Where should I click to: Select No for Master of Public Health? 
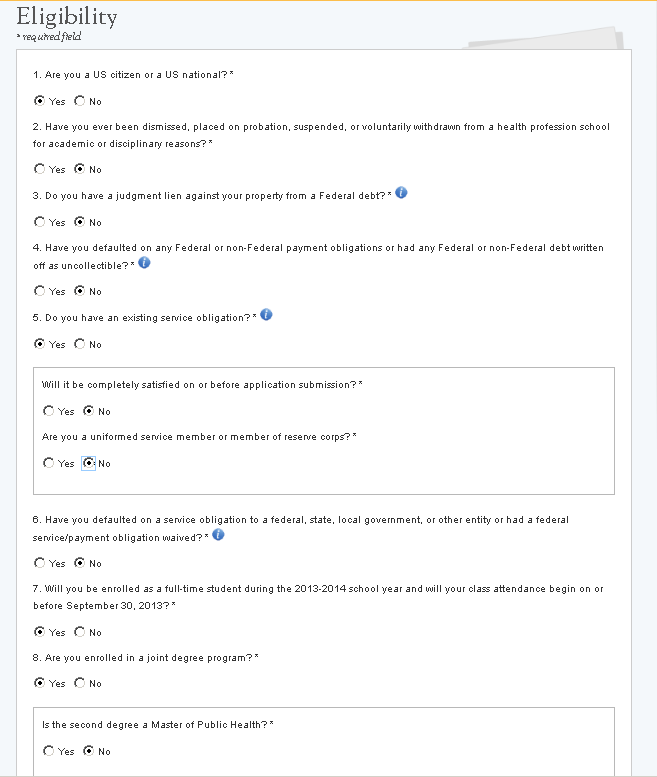tap(89, 751)
